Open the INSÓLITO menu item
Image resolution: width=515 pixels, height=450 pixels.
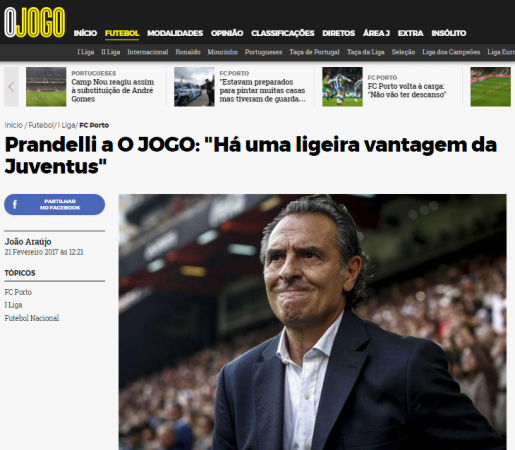(449, 33)
